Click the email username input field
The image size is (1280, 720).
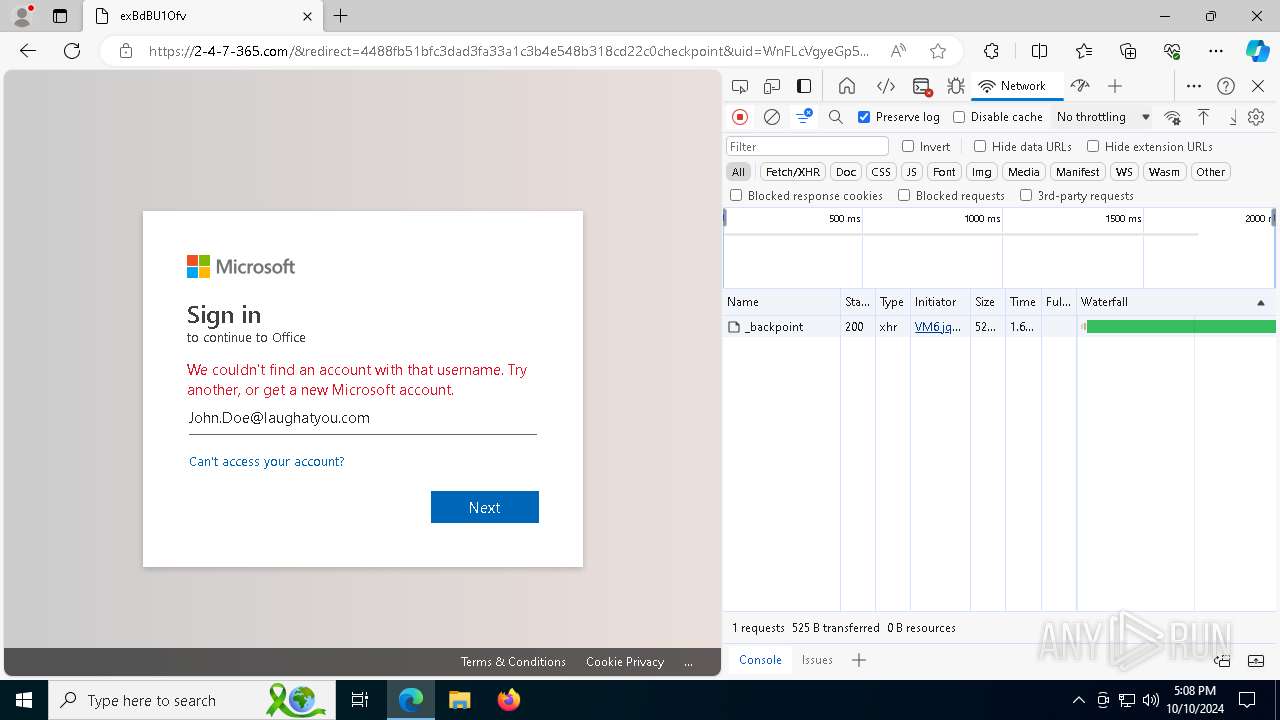(362, 418)
